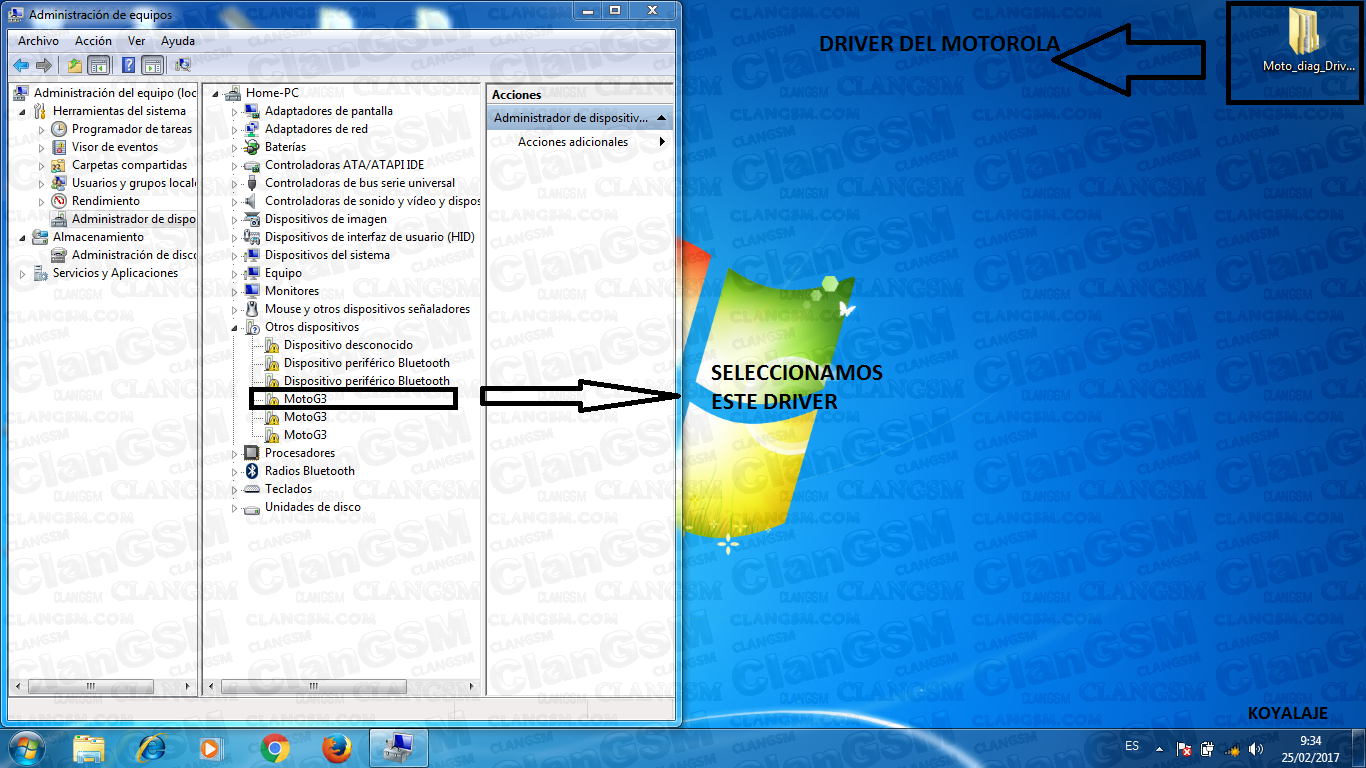Click the scan for hardware changes icon

(183, 65)
